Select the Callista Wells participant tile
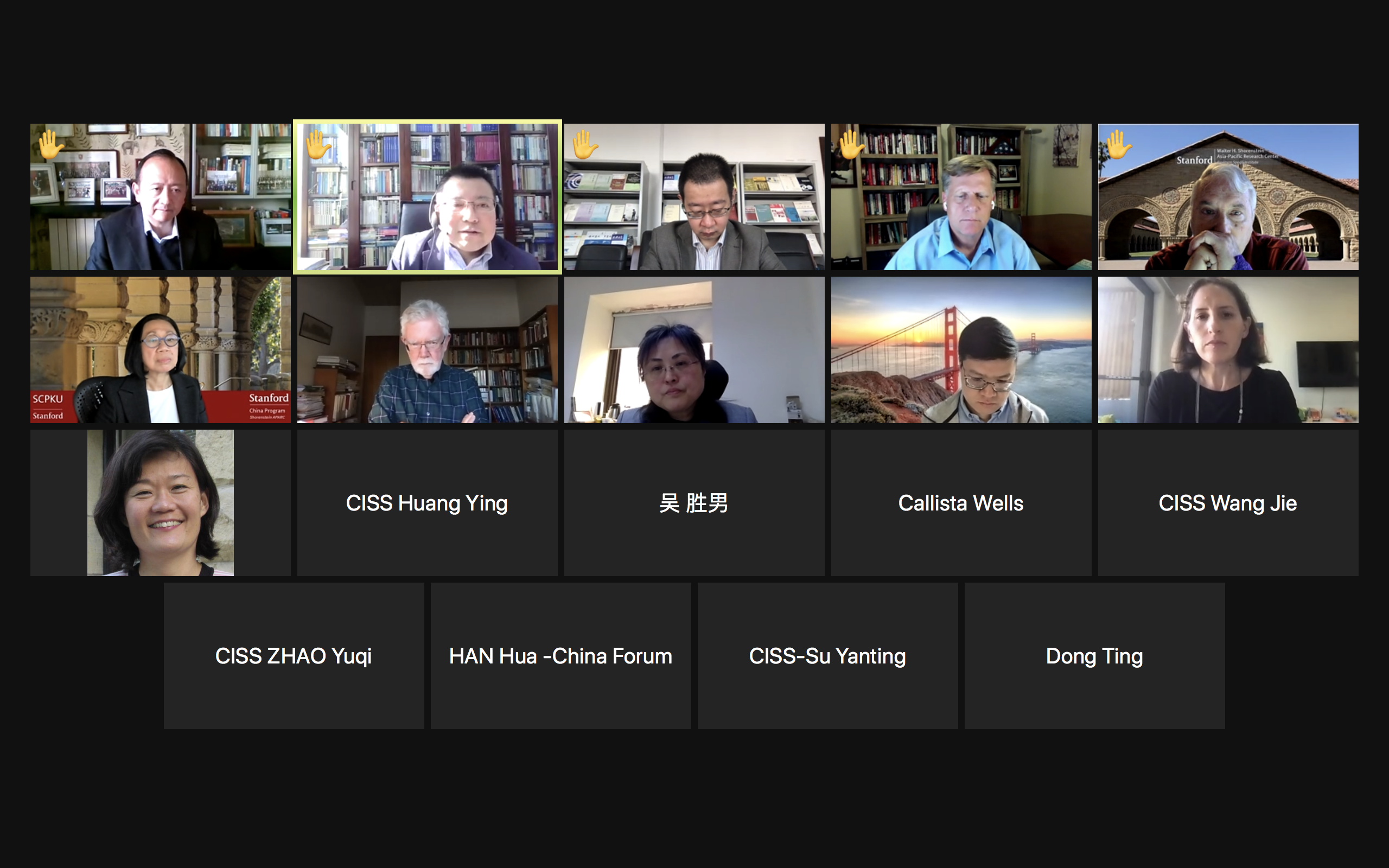The image size is (1389, 868). (961, 503)
